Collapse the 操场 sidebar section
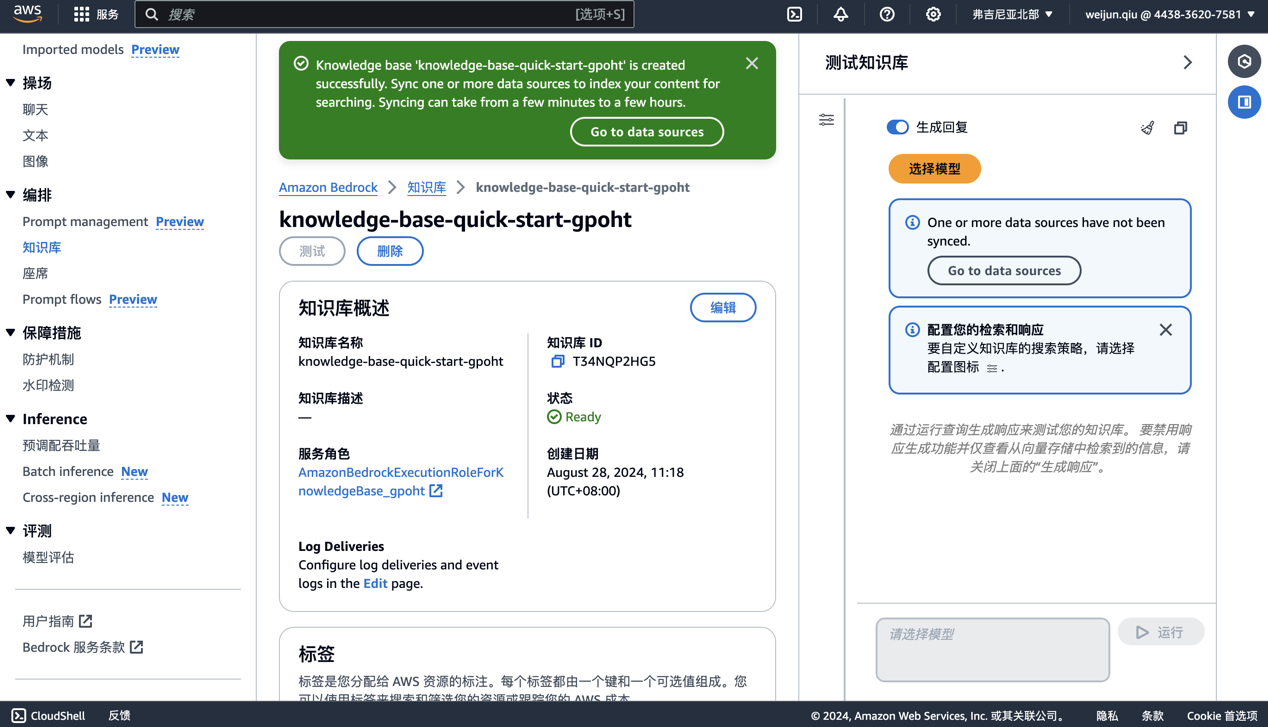 pos(11,83)
